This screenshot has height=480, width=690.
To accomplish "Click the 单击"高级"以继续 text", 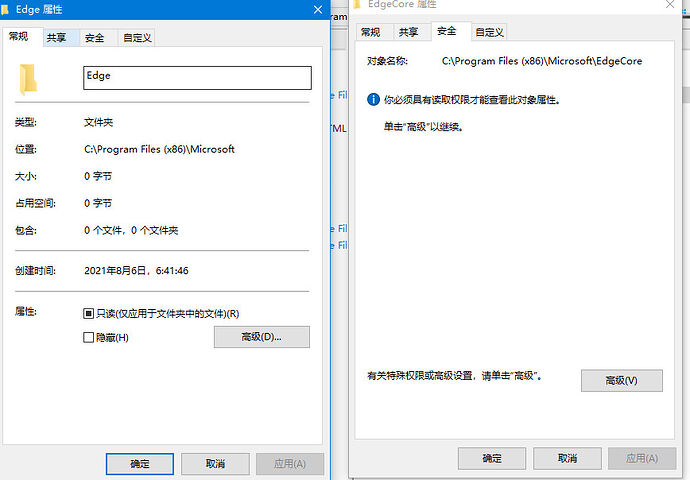I will click(423, 127).
